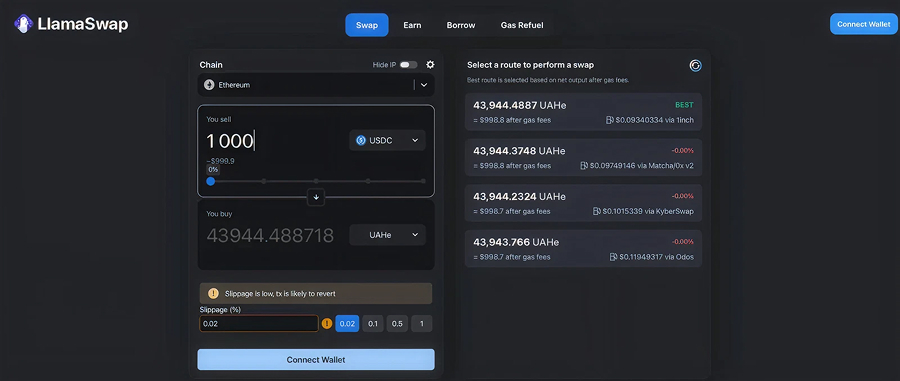This screenshot has height=381, width=900.
Task: Open the USDC sell token selector
Action: (387, 140)
